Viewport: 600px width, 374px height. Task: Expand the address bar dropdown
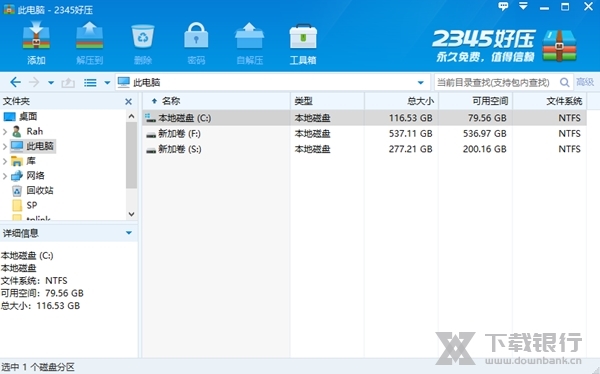coord(421,83)
